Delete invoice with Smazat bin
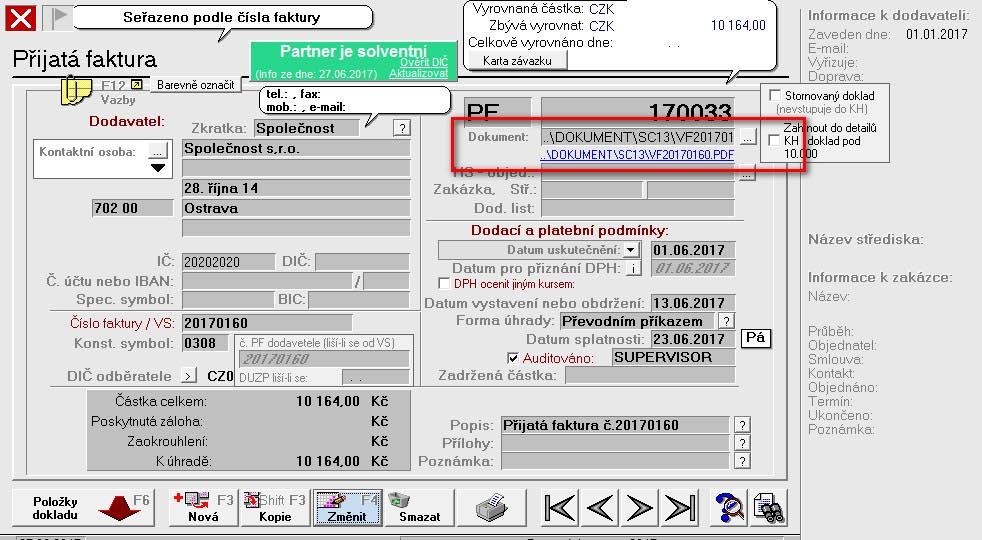 419,507
